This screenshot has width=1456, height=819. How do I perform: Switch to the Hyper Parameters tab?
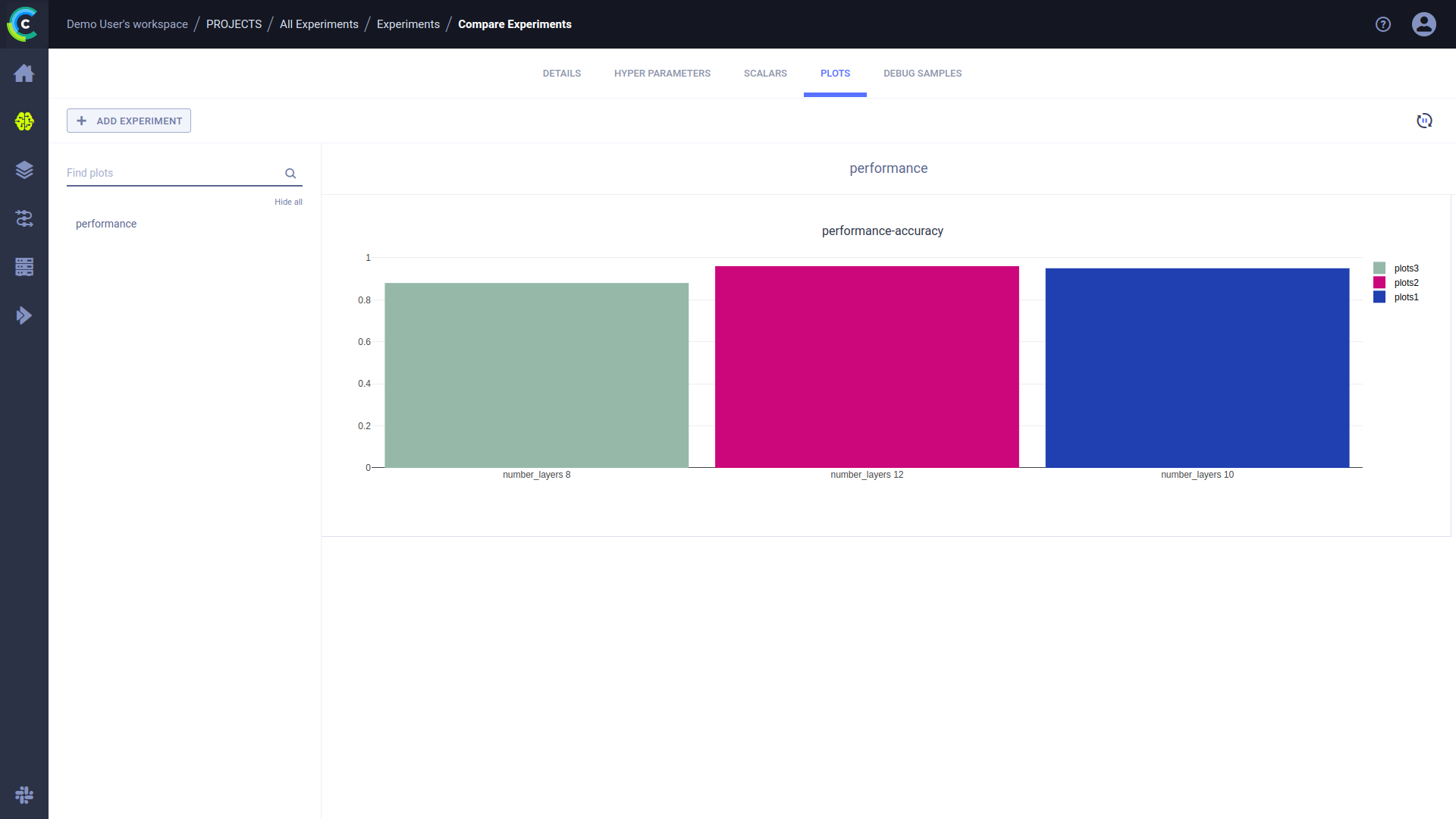click(662, 74)
